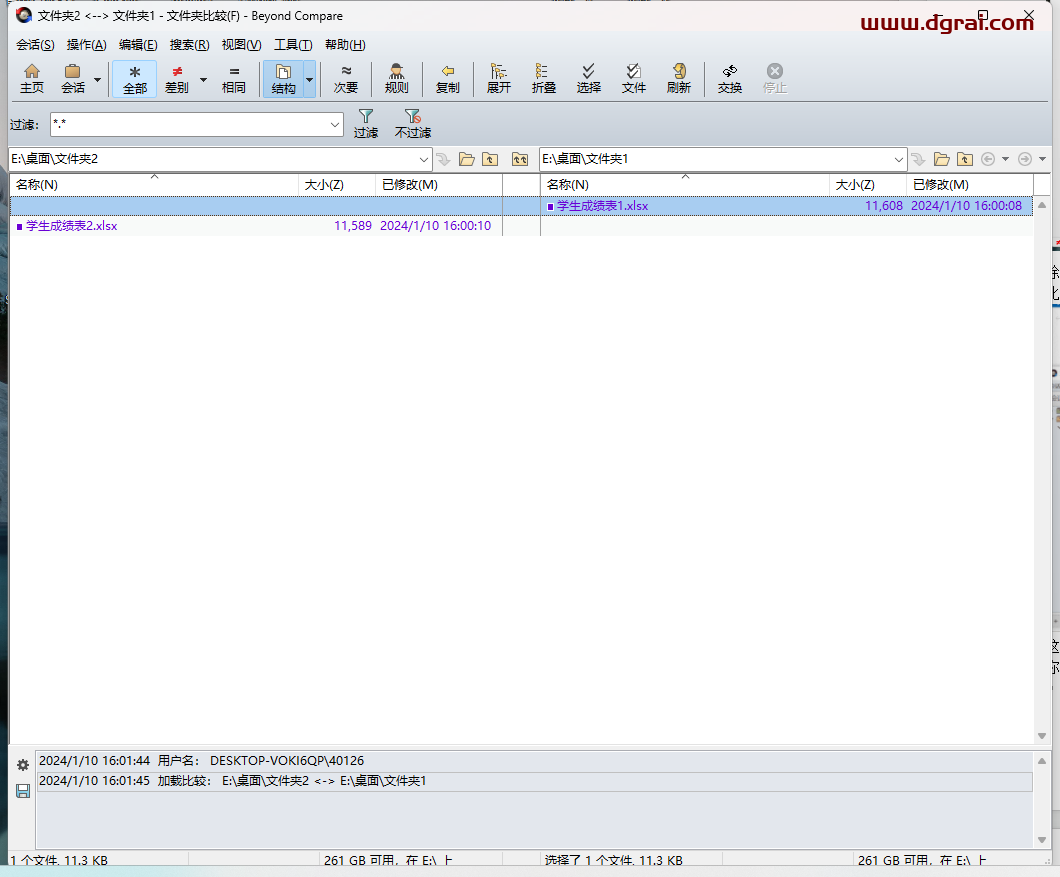Click the 刷新 refresh icon
The width and height of the screenshot is (1060, 877).
[x=679, y=78]
